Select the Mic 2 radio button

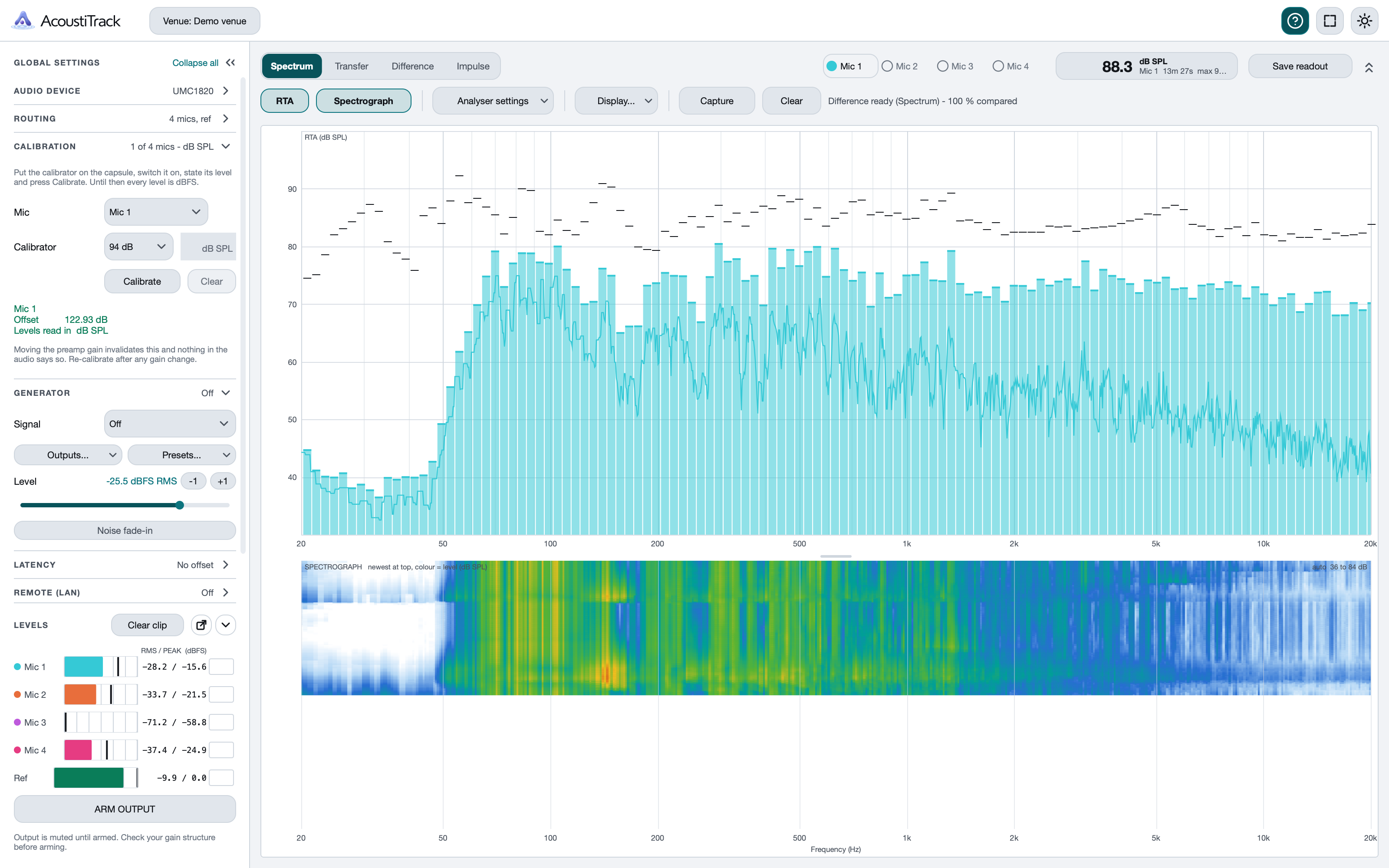point(887,66)
